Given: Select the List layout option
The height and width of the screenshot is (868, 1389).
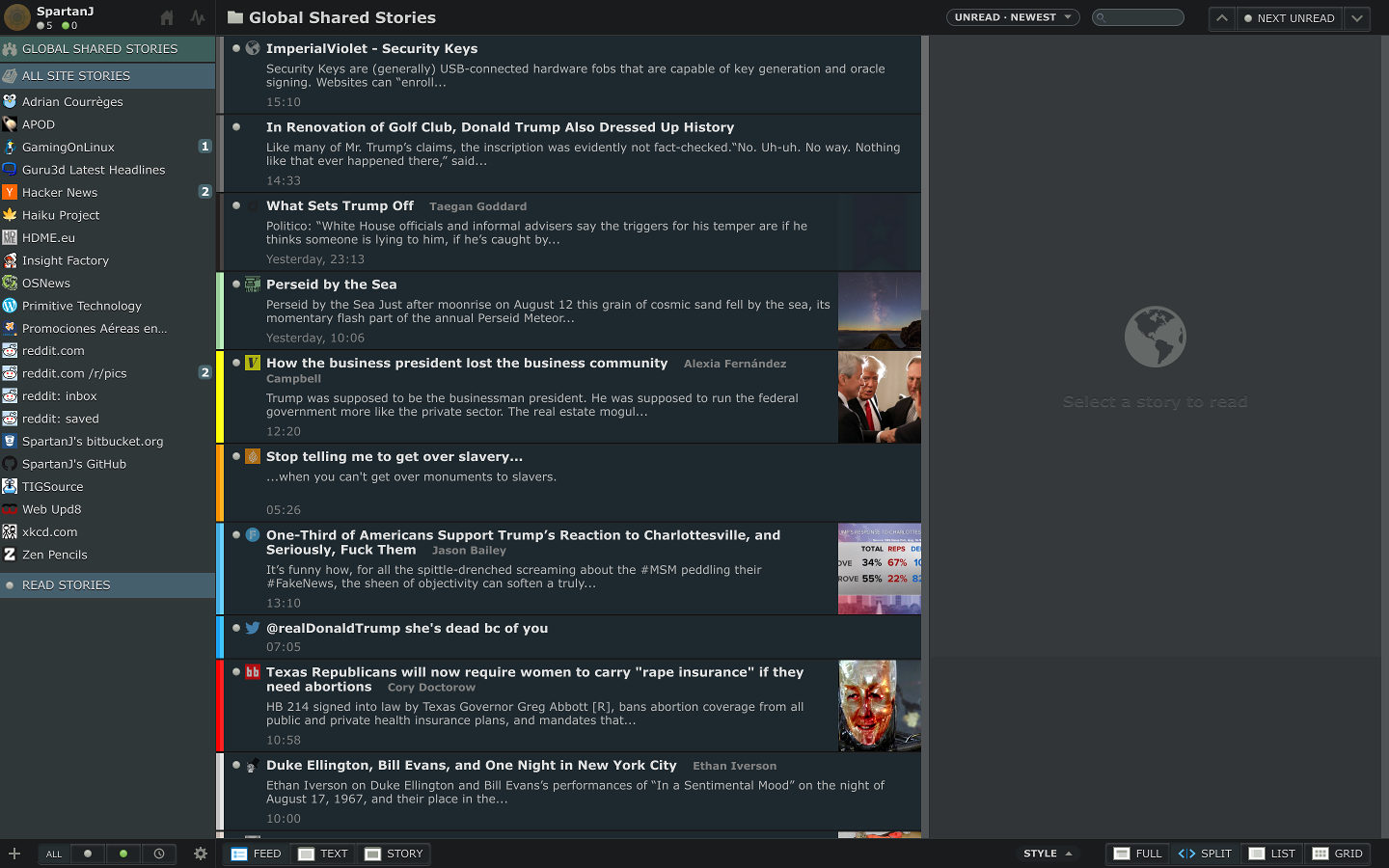Looking at the screenshot, I should (x=1272, y=854).
